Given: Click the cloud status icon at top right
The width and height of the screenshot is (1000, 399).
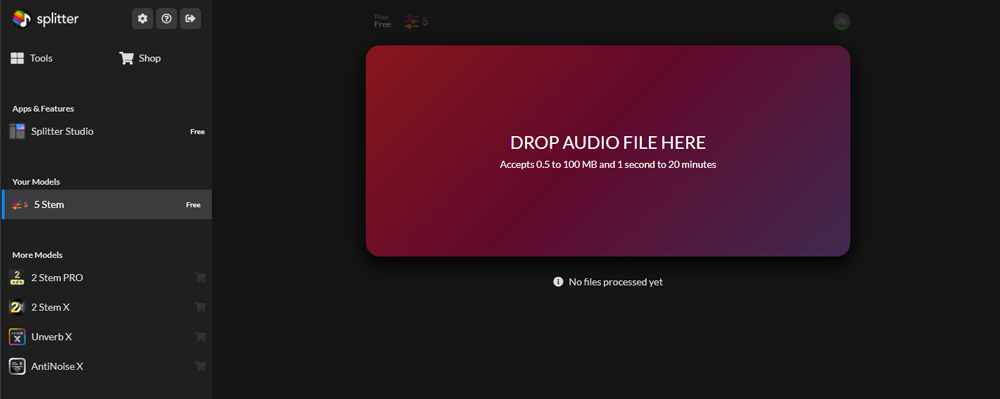Looking at the screenshot, I should click(x=842, y=22).
